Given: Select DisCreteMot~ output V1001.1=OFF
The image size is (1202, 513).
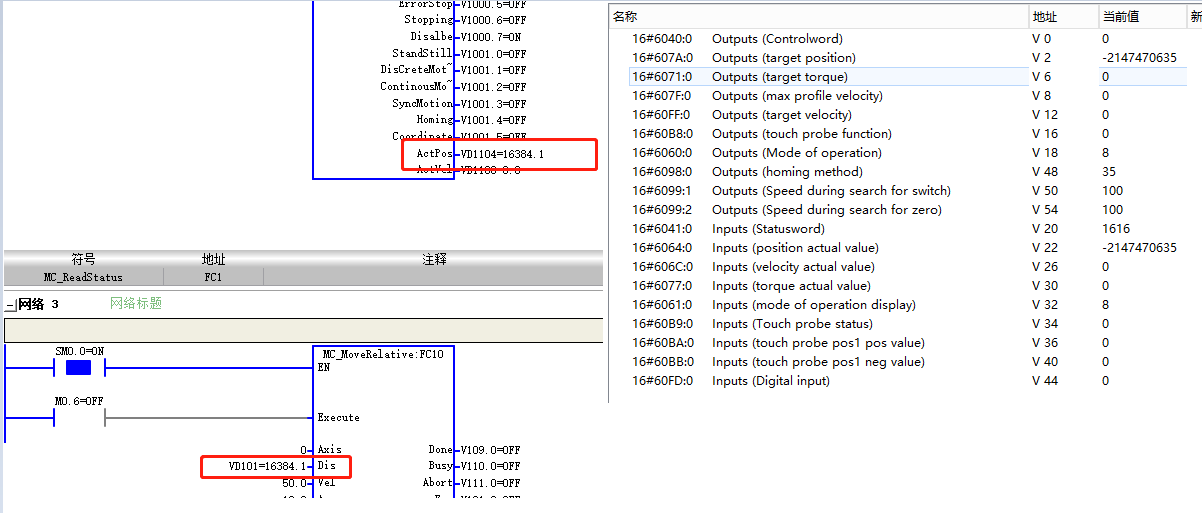Looking at the screenshot, I should 493,69.
